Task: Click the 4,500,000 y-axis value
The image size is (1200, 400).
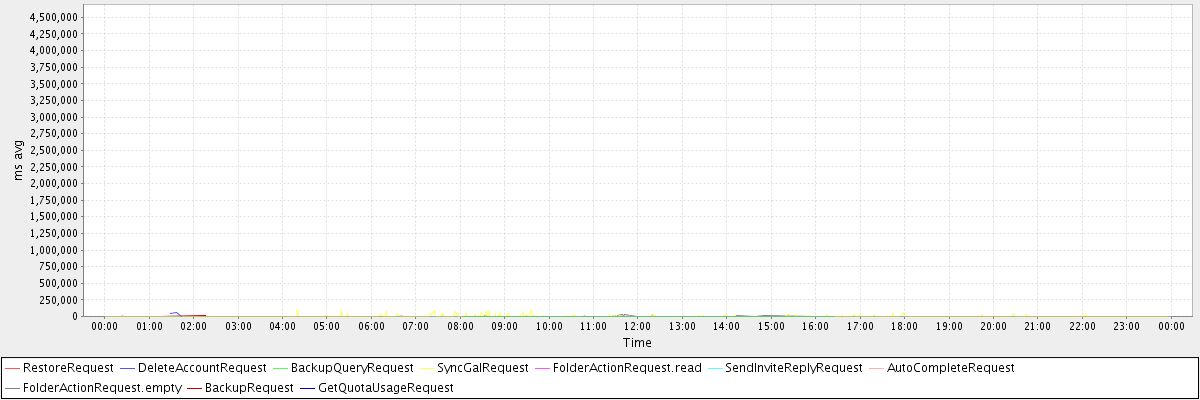Action: 56,17
